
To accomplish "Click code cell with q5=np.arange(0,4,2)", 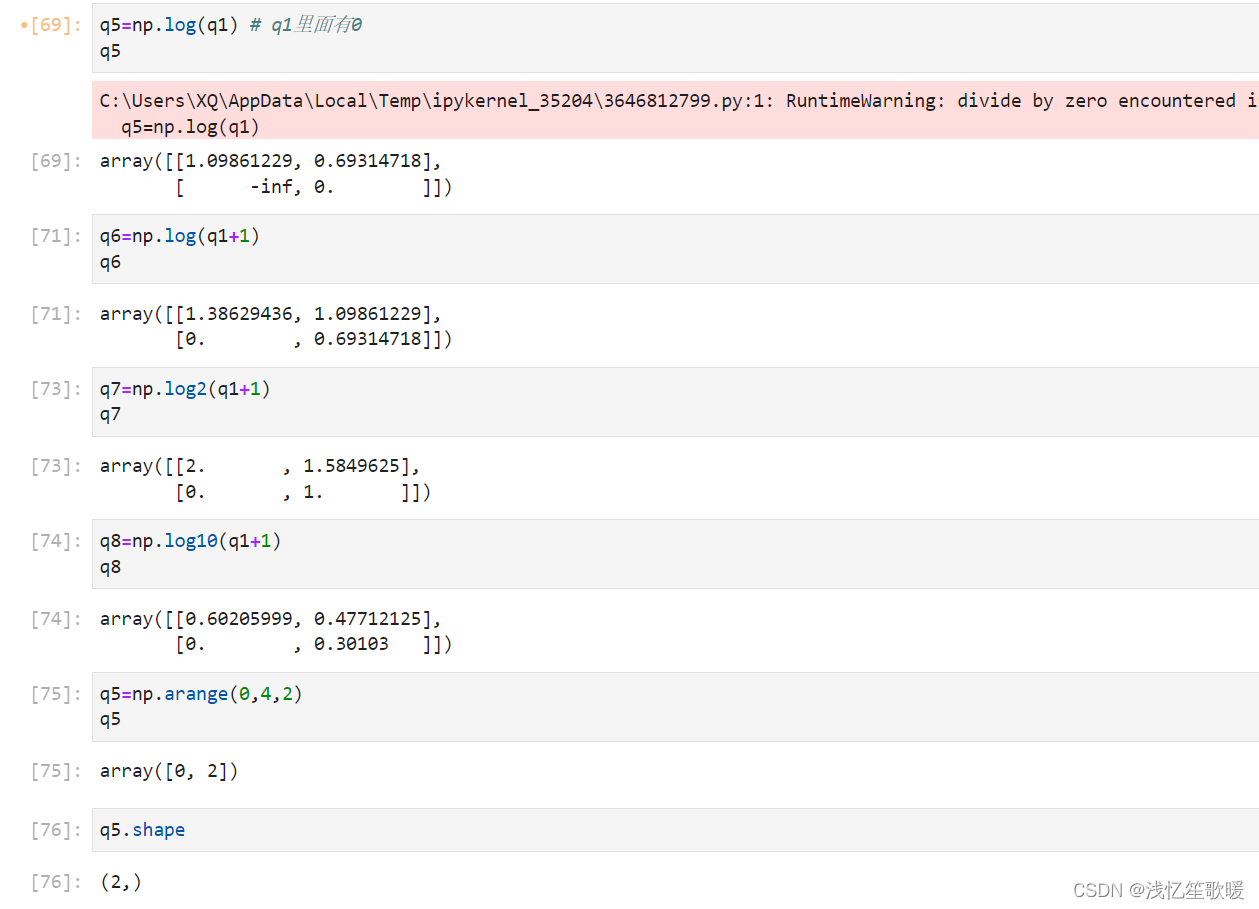I will click(x=675, y=707).
